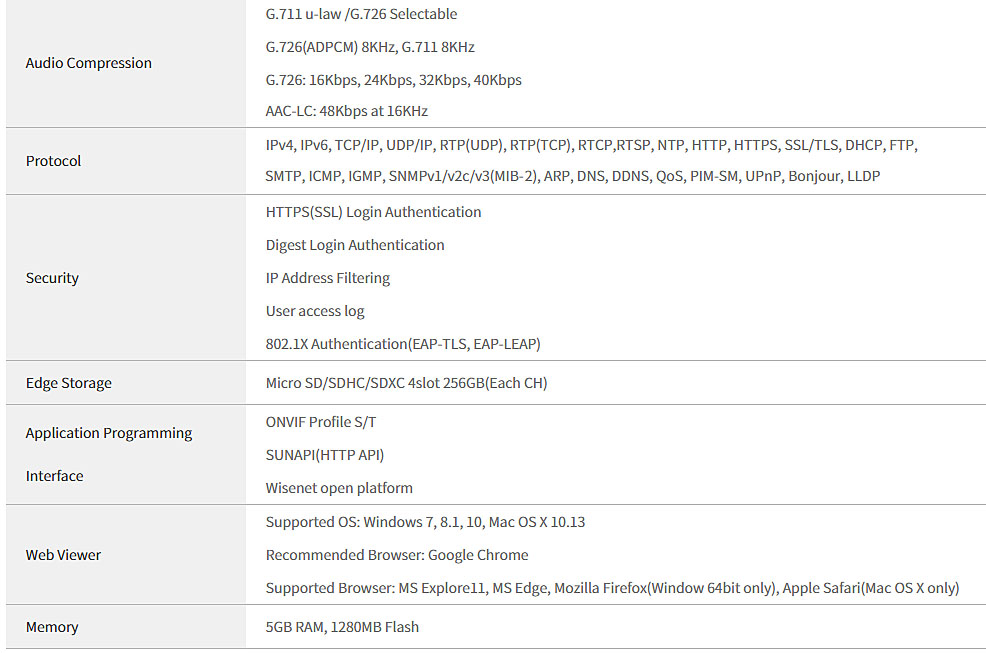Click the HTTPS(SSL) Login Authentication text

[x=374, y=212]
